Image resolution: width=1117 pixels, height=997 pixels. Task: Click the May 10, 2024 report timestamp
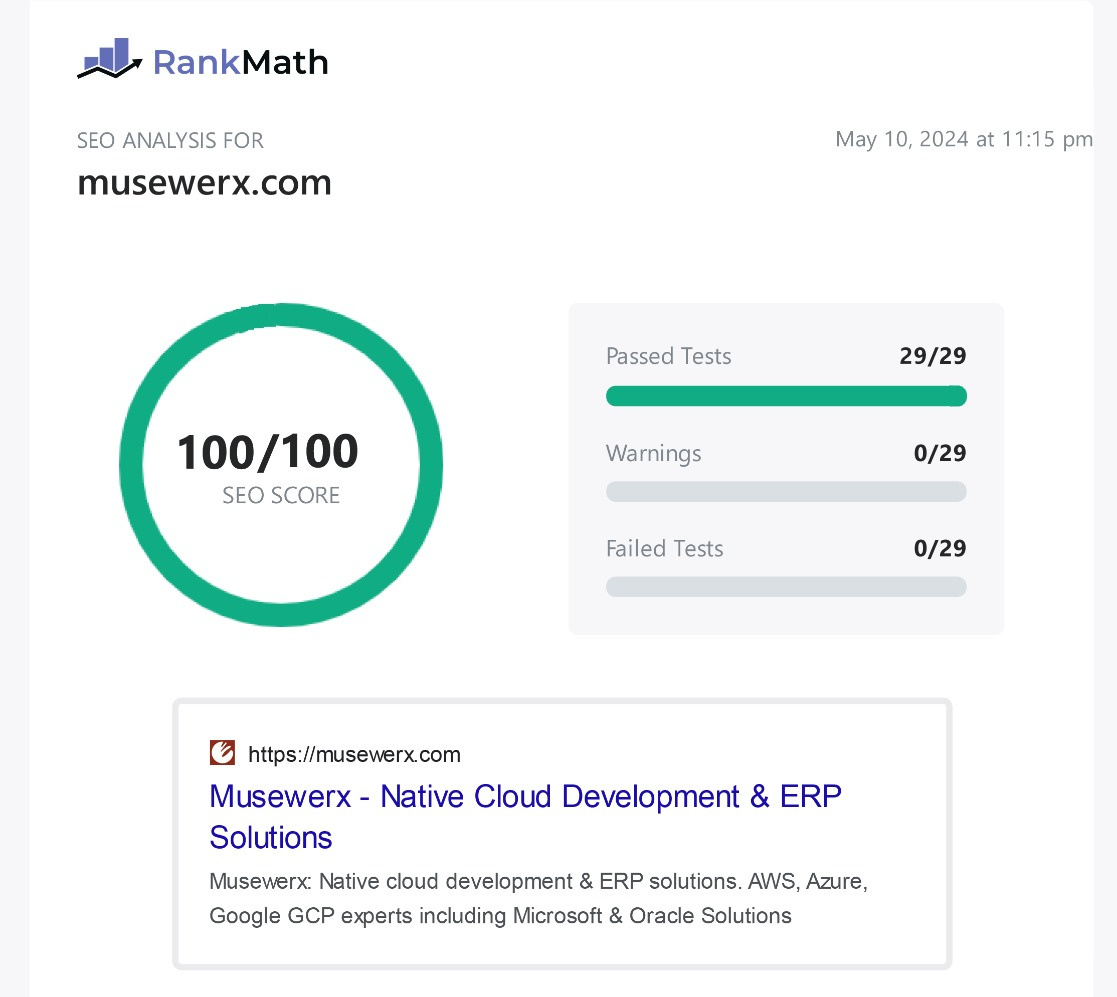(963, 139)
